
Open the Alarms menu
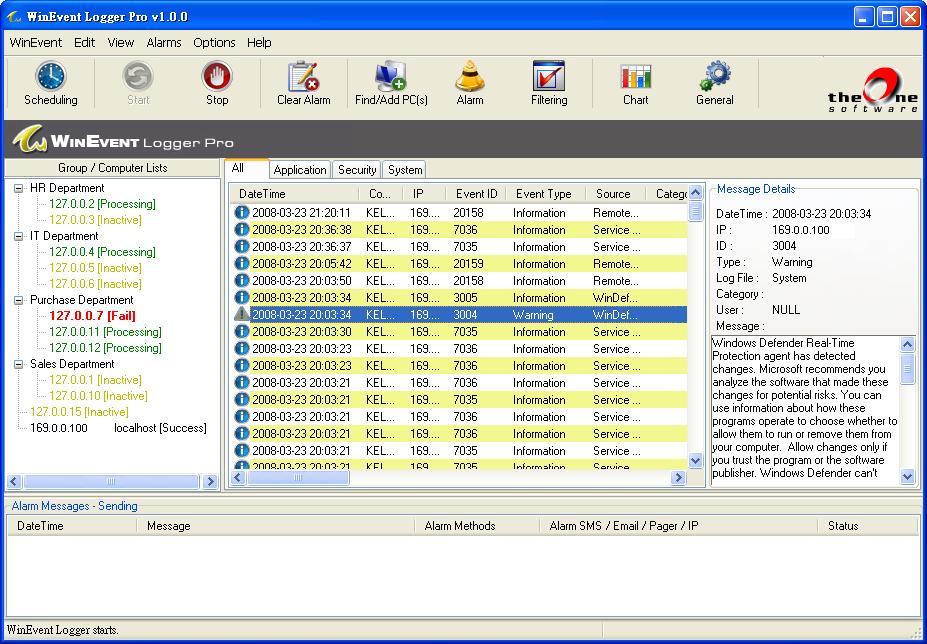164,43
